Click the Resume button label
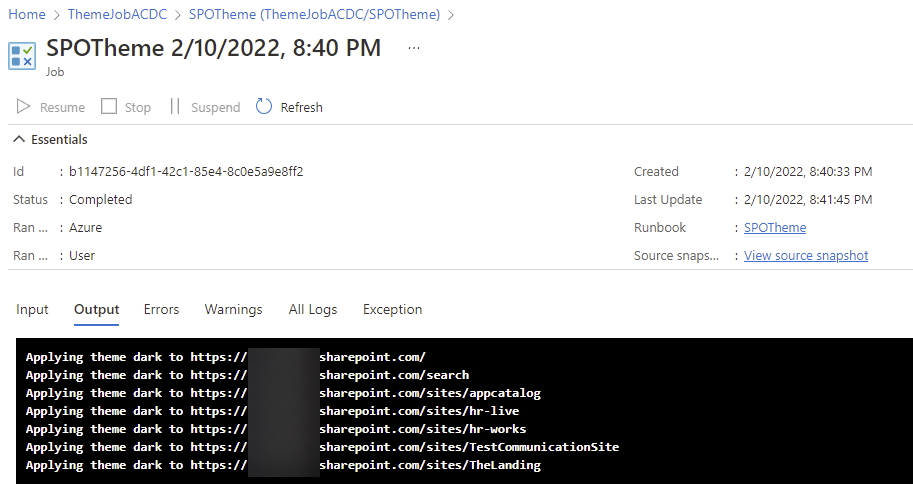The width and height of the screenshot is (913, 487). tap(62, 108)
